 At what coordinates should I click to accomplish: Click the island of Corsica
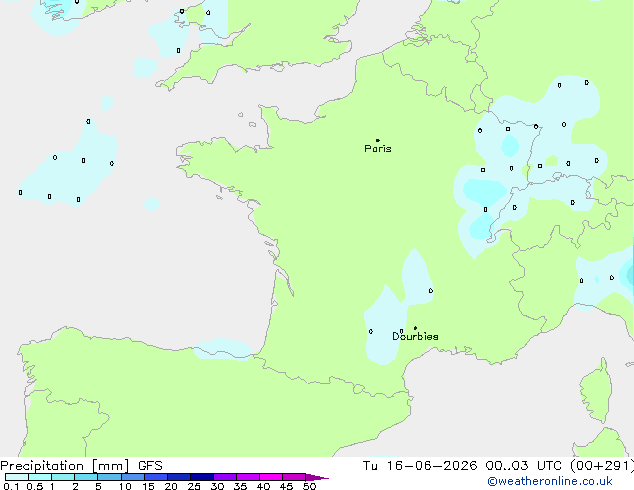click(x=597, y=390)
